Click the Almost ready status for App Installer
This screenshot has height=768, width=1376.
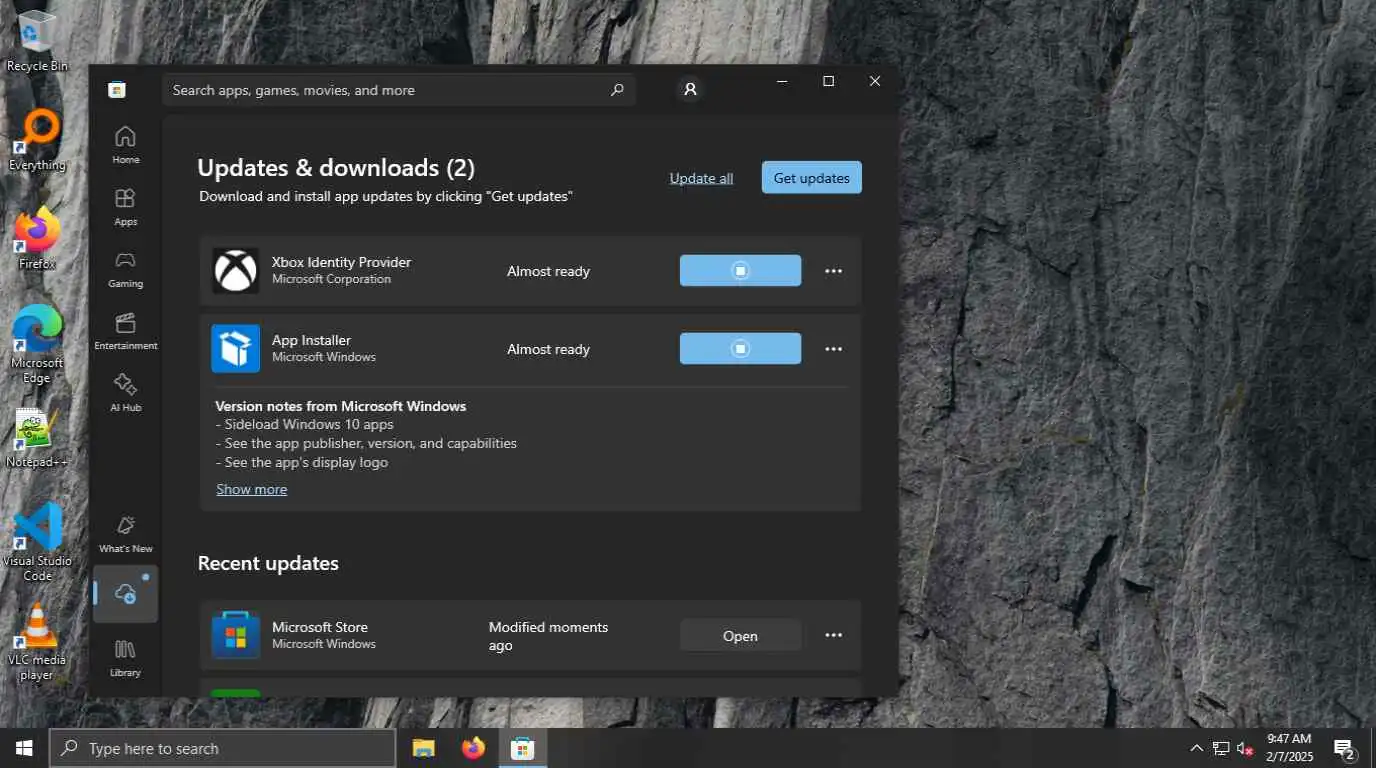tap(548, 349)
